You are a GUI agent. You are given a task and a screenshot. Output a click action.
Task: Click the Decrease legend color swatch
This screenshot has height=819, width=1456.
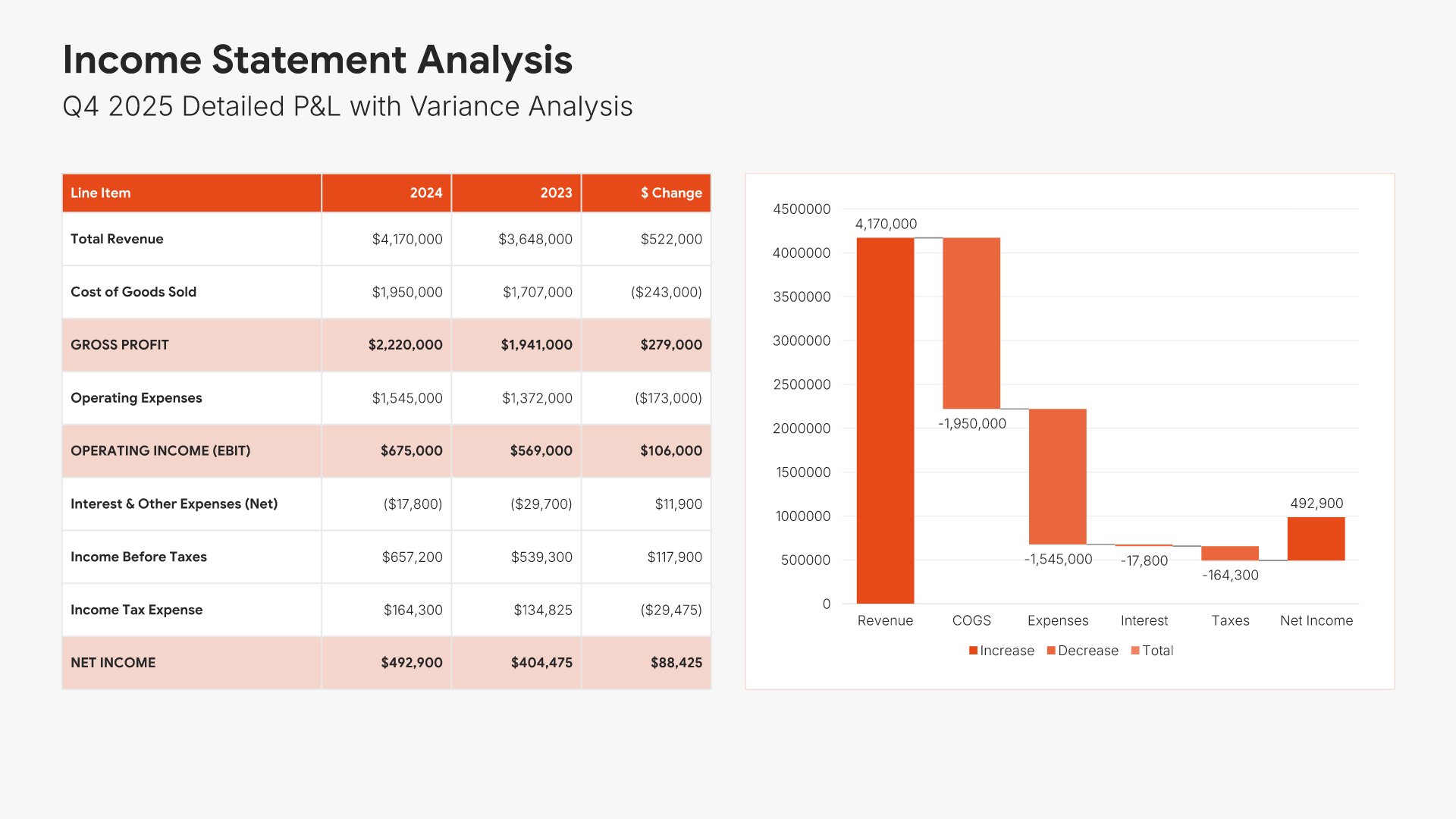(x=1051, y=651)
